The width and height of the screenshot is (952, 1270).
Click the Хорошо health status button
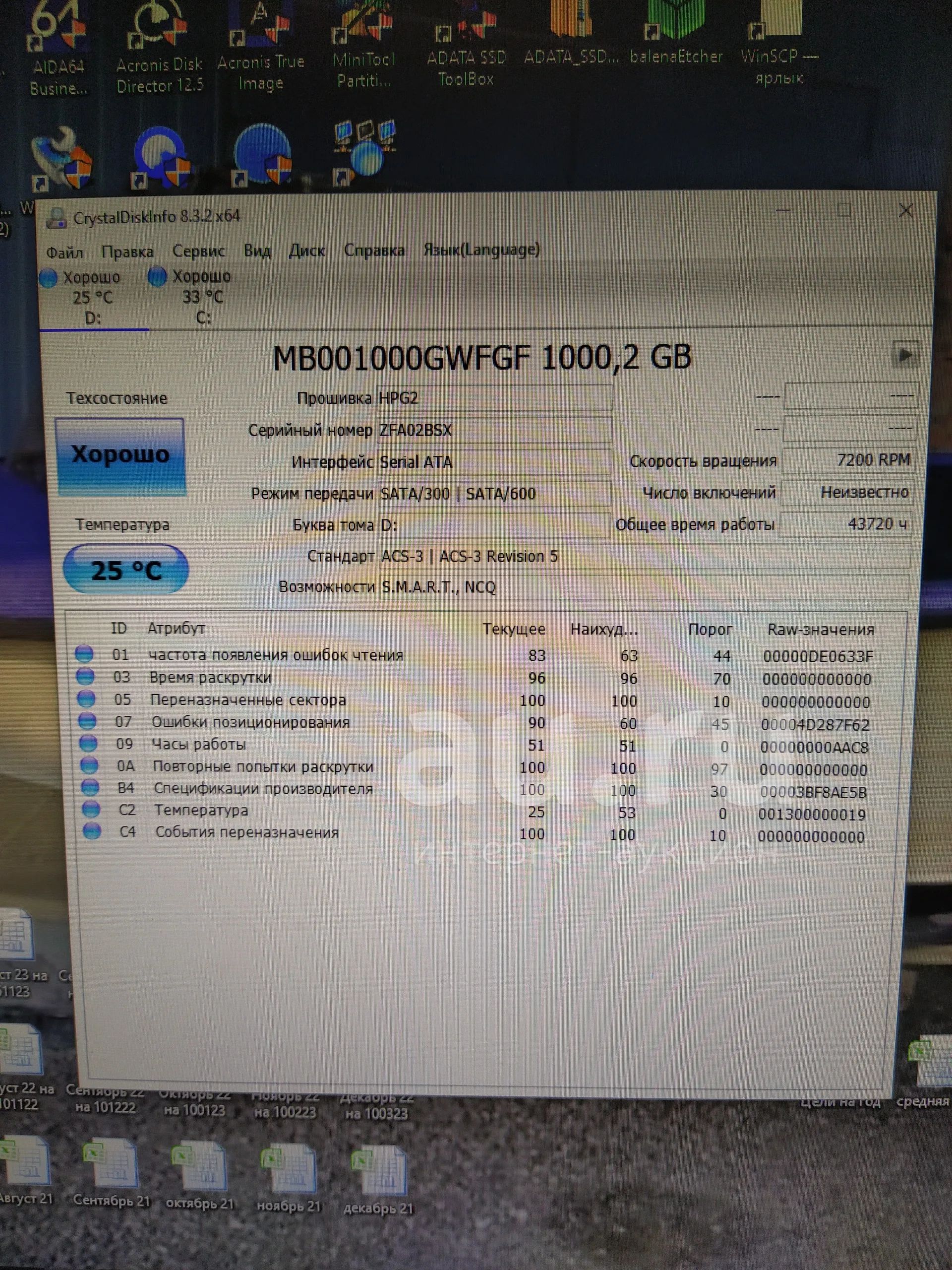coord(120,456)
